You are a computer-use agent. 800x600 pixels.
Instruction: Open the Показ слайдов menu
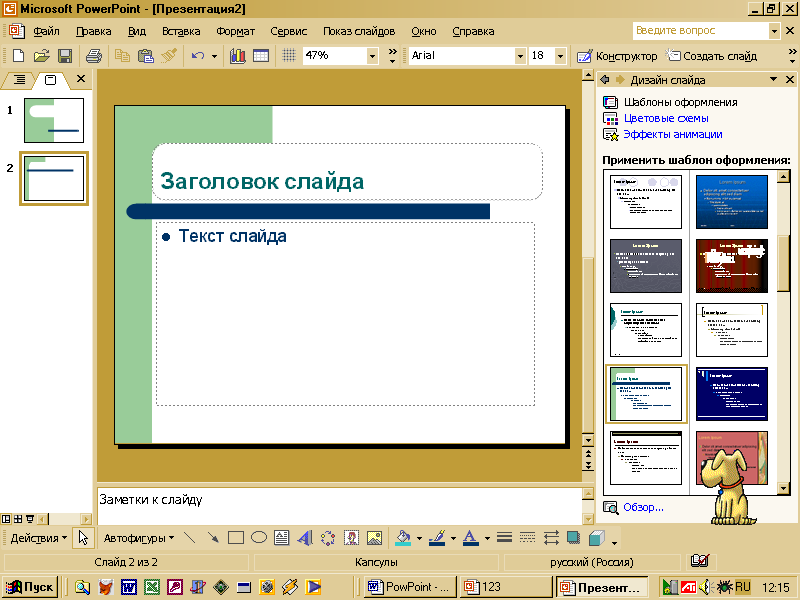click(359, 31)
